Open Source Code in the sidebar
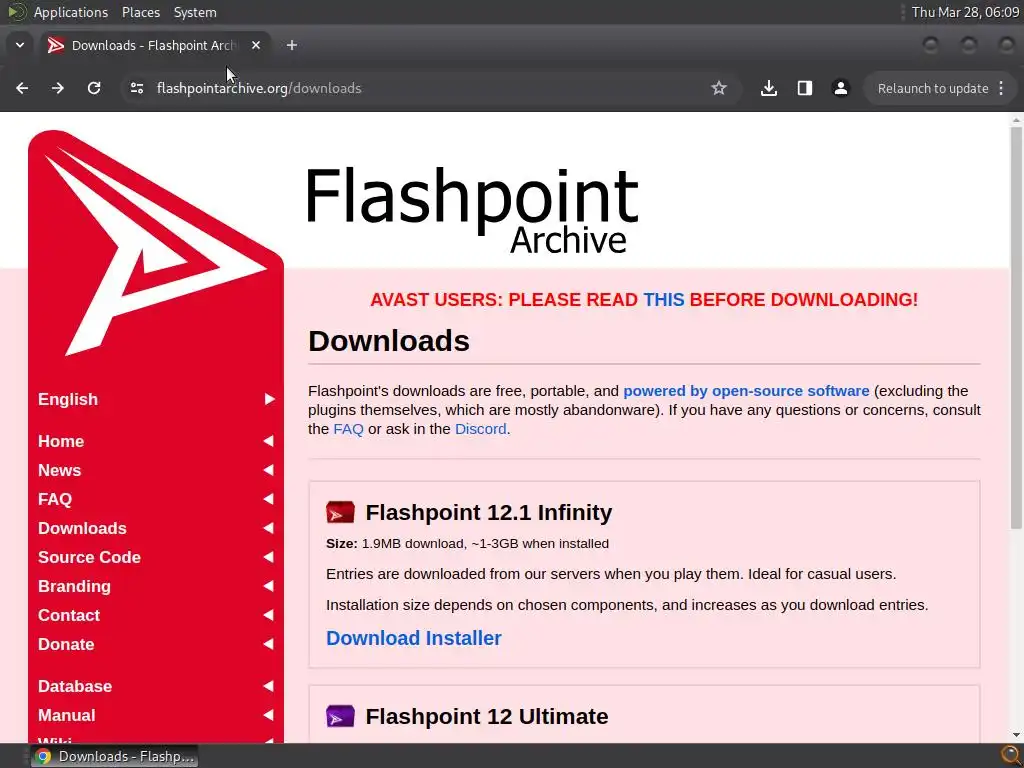Image resolution: width=1024 pixels, height=768 pixels. 89,557
